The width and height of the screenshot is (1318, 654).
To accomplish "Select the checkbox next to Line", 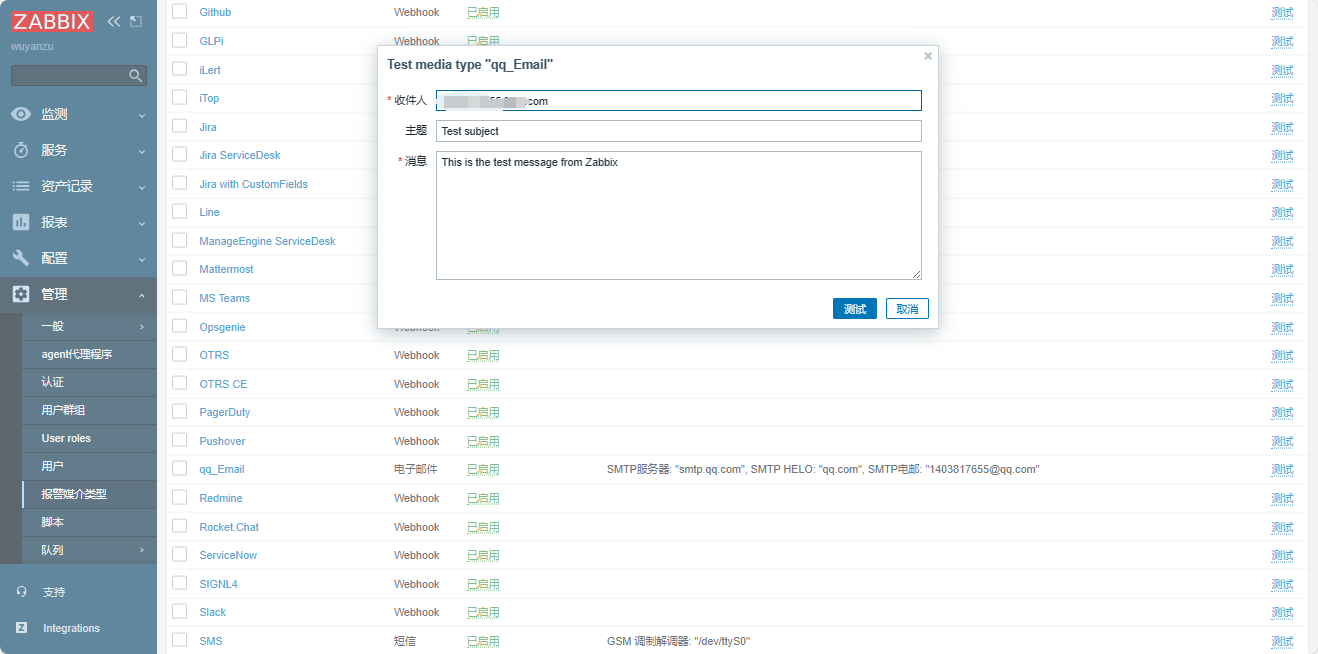I will click(x=180, y=211).
